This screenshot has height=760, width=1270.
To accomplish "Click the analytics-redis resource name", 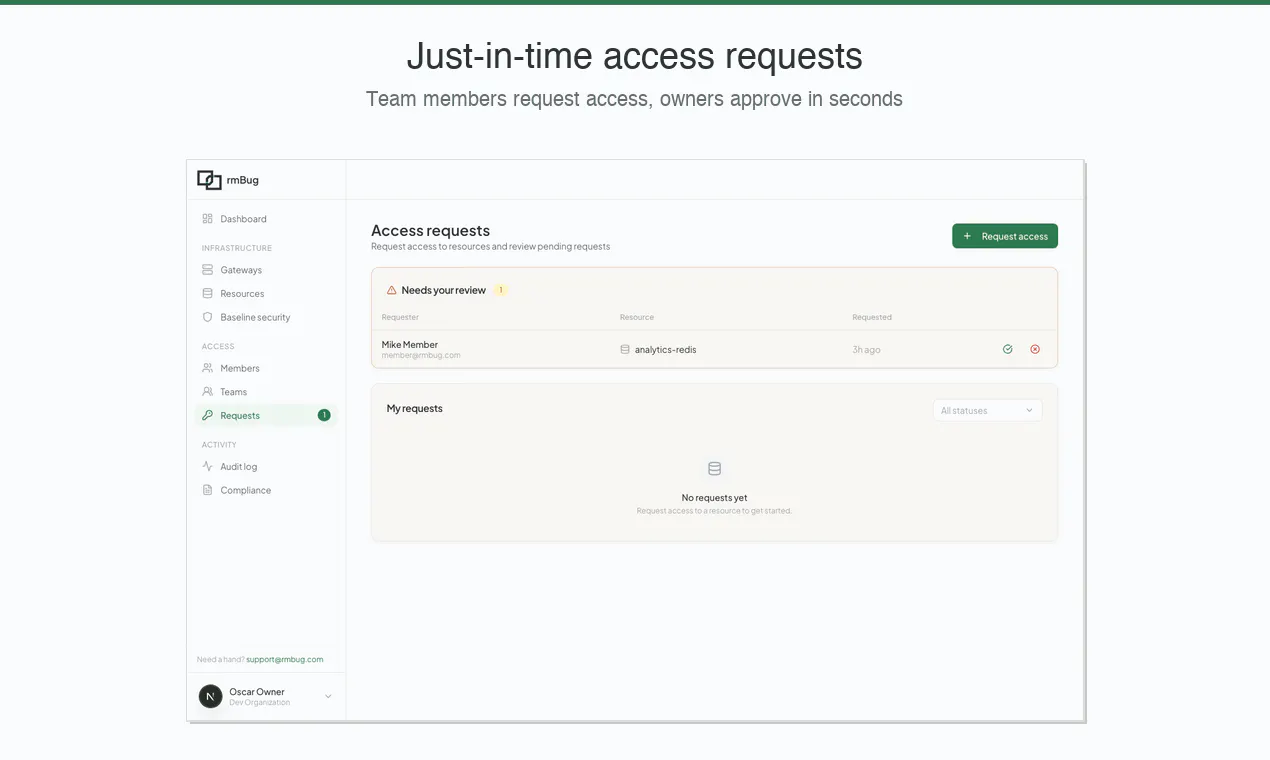I will [666, 349].
